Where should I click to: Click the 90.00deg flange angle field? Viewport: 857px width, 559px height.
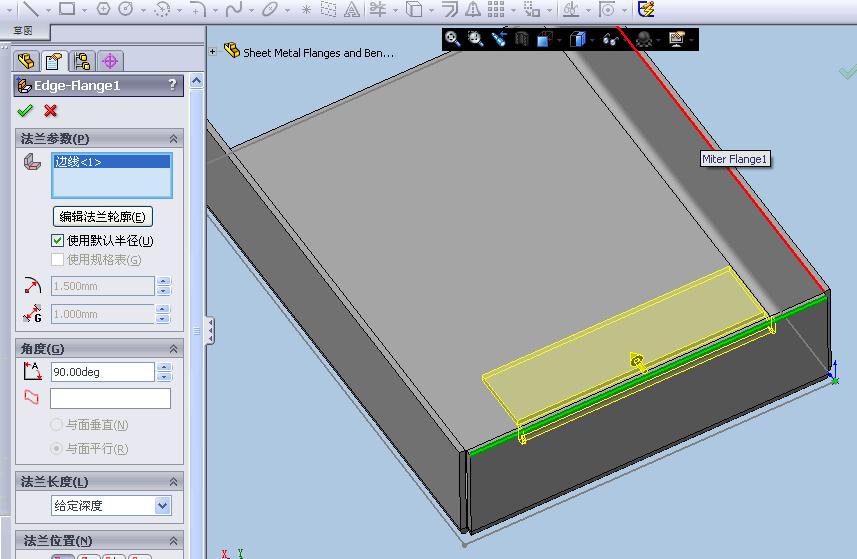click(x=103, y=372)
